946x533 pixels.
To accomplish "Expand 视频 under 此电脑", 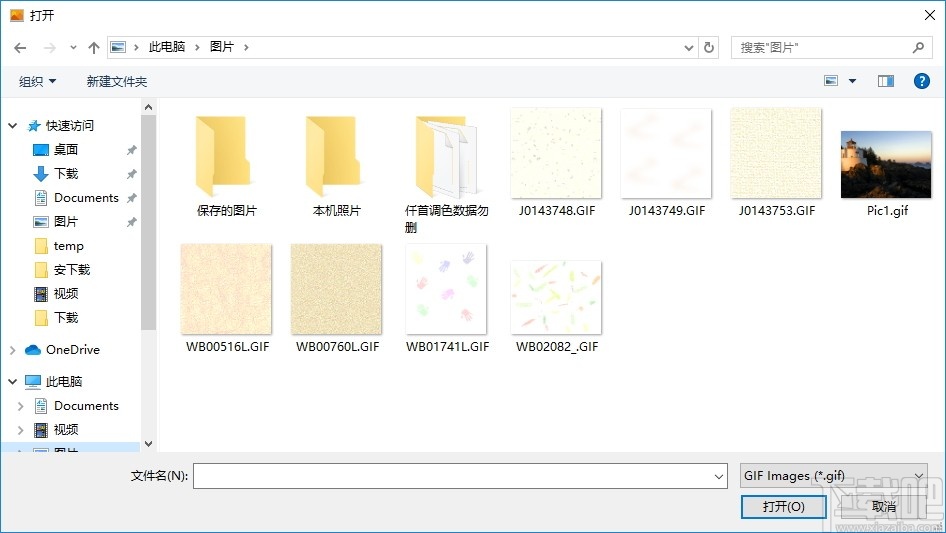I will (x=21, y=430).
